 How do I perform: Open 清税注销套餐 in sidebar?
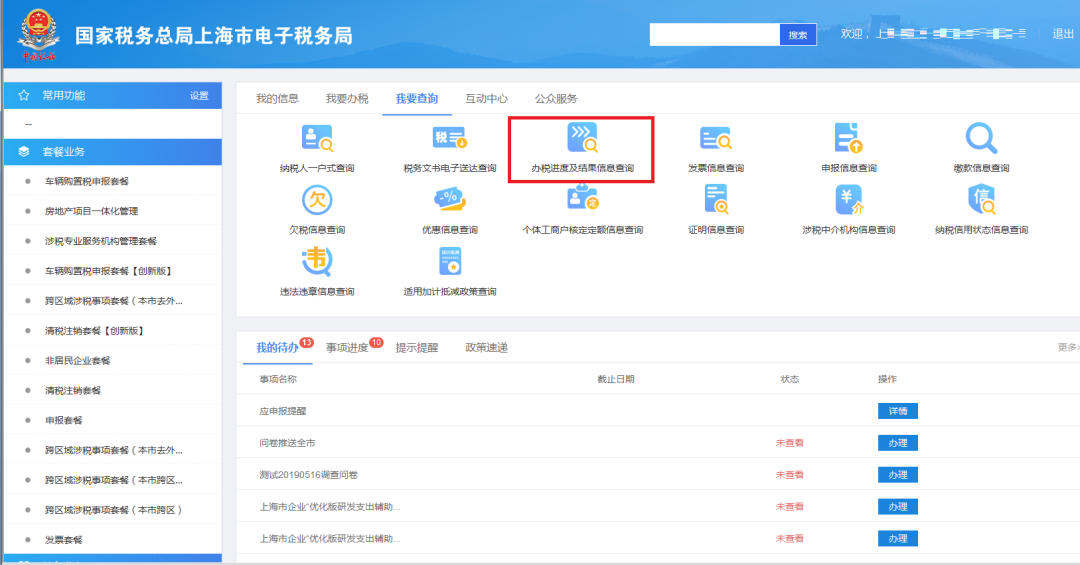click(72, 391)
